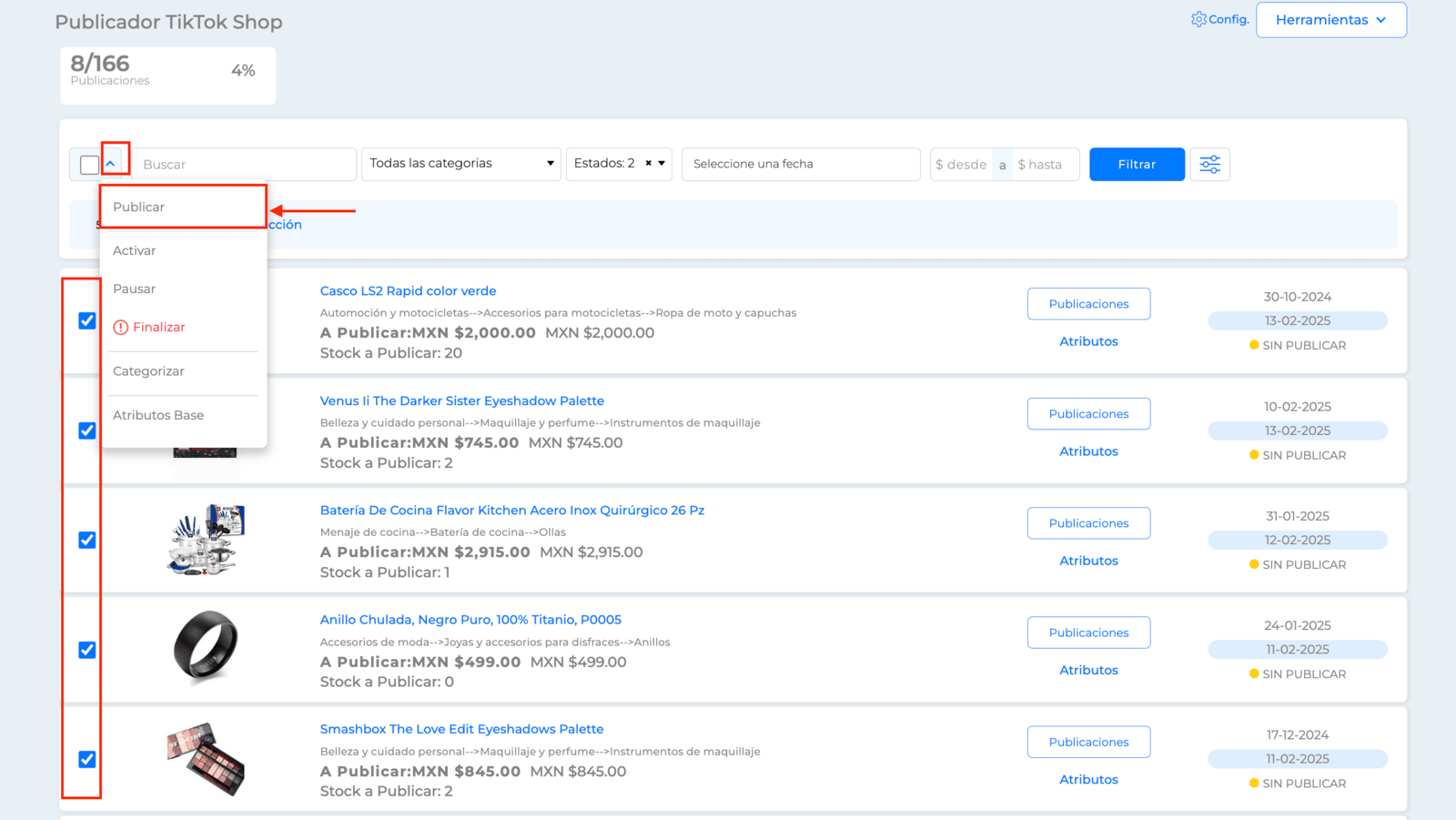Image resolution: width=1456 pixels, height=820 pixels.
Task: Open Atributos for Batería De Cocina
Action: point(1088,561)
